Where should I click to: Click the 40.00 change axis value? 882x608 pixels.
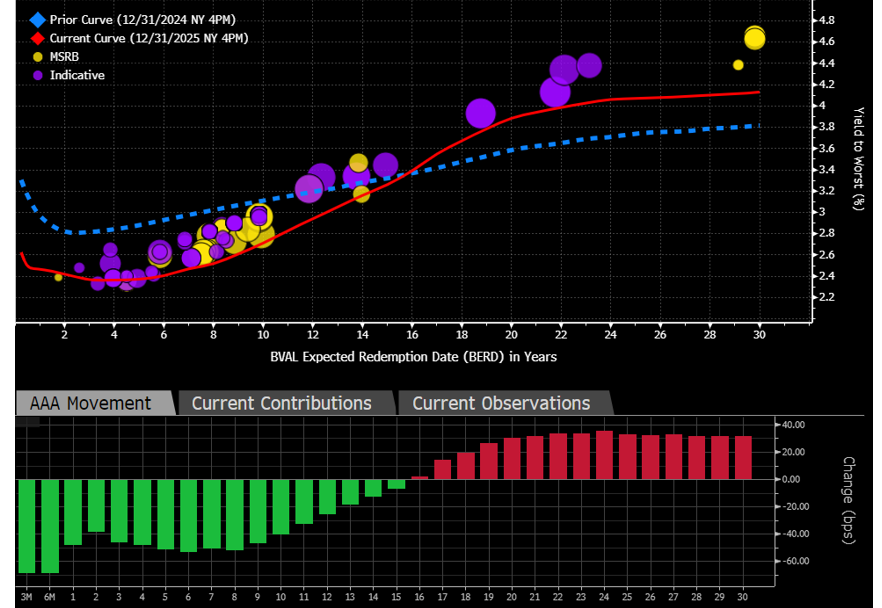point(793,425)
